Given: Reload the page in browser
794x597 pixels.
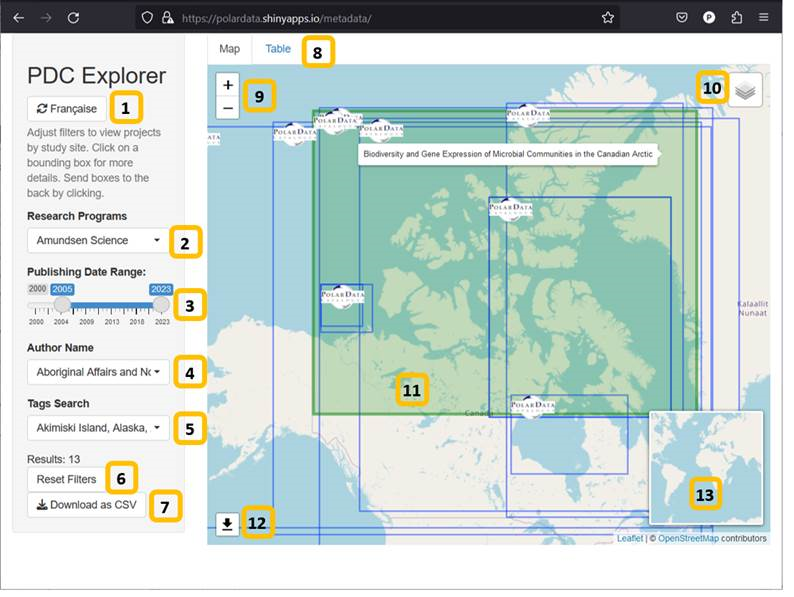Looking at the screenshot, I should pyautogui.click(x=73, y=17).
